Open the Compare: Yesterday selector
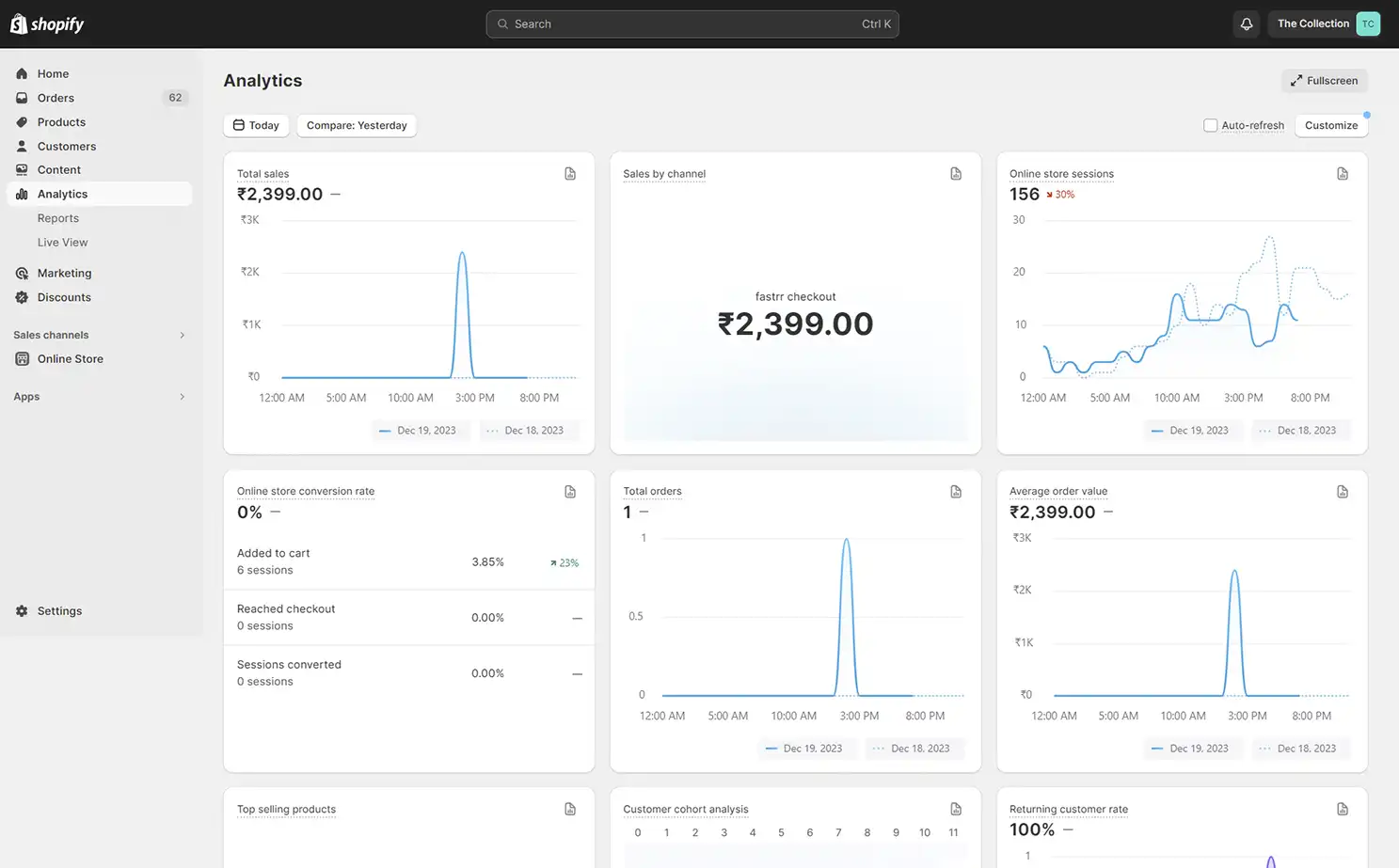The image size is (1399, 868). point(357,125)
